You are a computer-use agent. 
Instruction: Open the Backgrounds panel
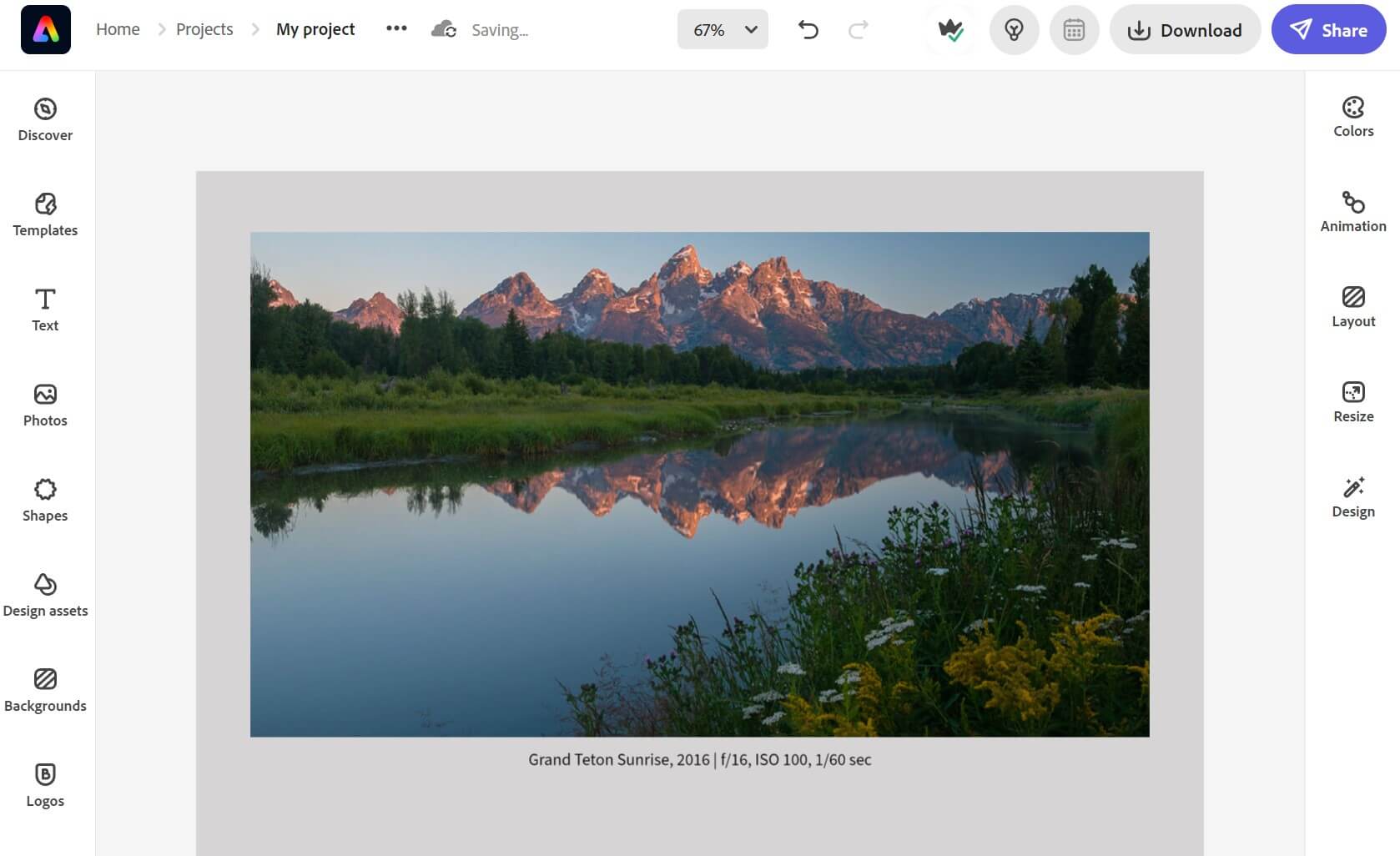[45, 691]
